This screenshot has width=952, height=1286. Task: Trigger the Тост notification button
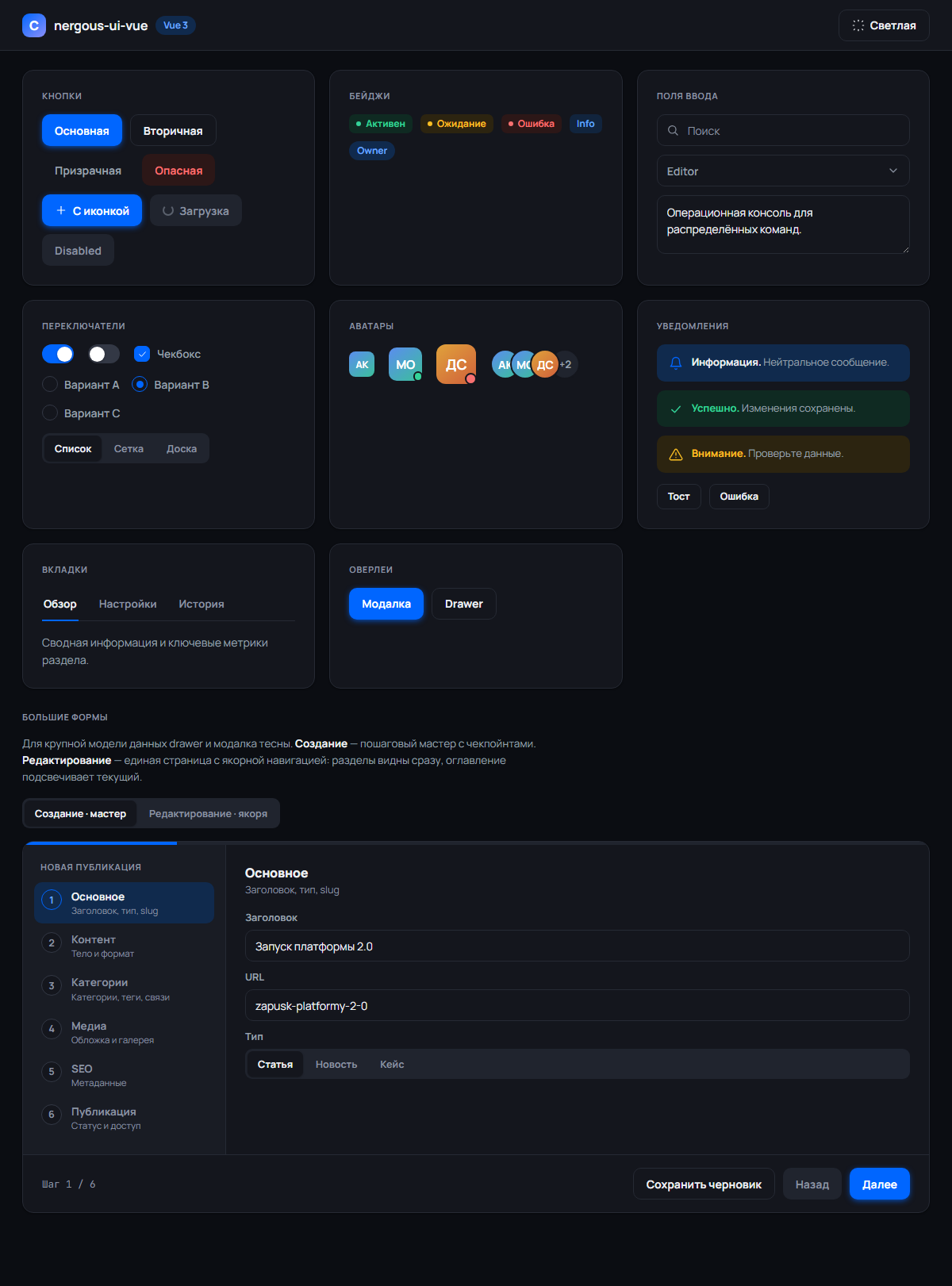[x=679, y=497]
